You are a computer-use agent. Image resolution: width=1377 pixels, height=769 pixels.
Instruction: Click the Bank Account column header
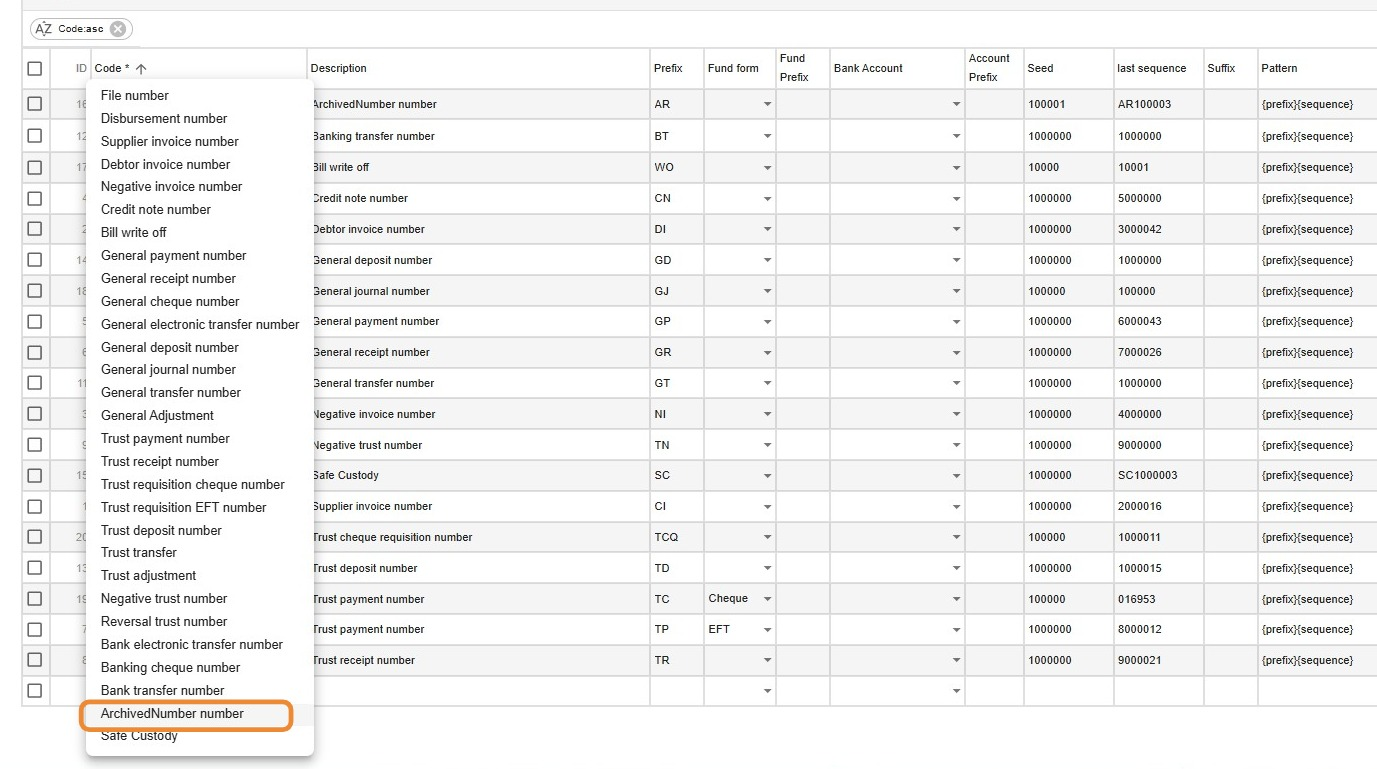pyautogui.click(x=868, y=68)
